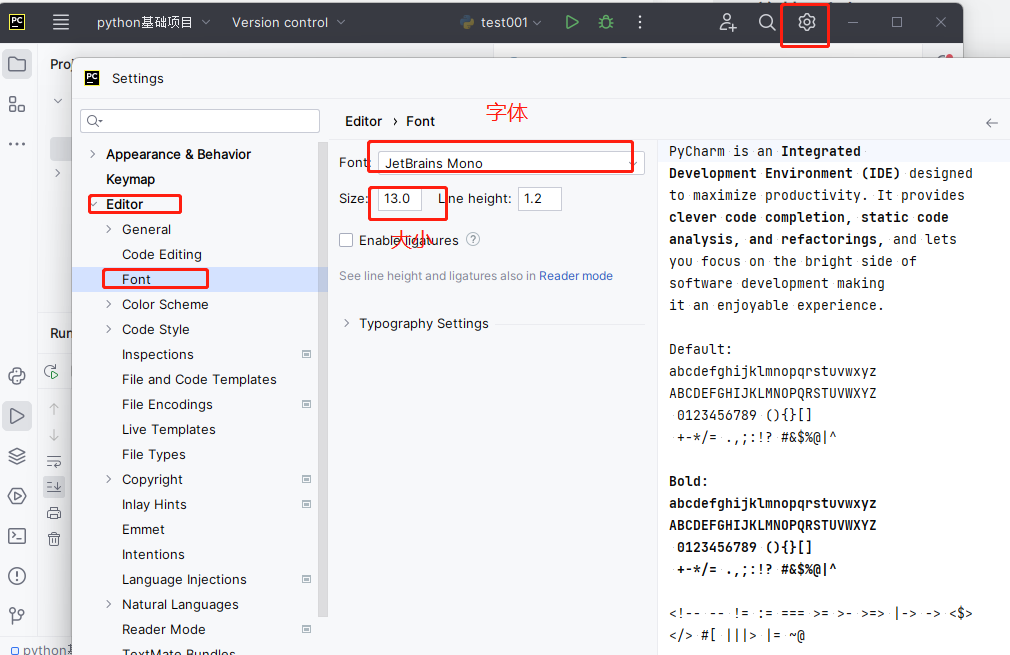This screenshot has width=1010, height=655.
Task: Expand the Copyright node
Action: pyautogui.click(x=108, y=479)
